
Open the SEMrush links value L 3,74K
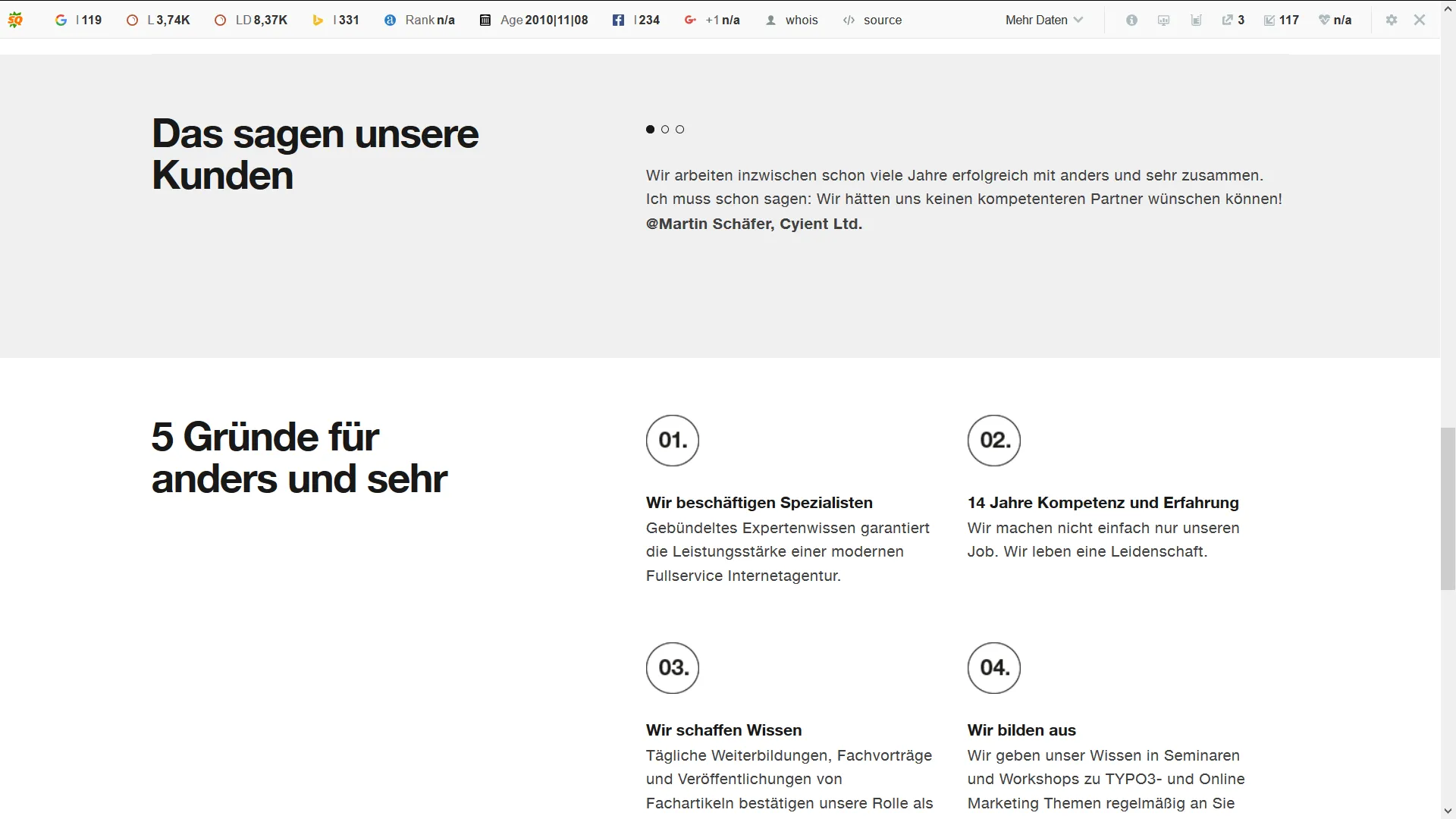158,20
